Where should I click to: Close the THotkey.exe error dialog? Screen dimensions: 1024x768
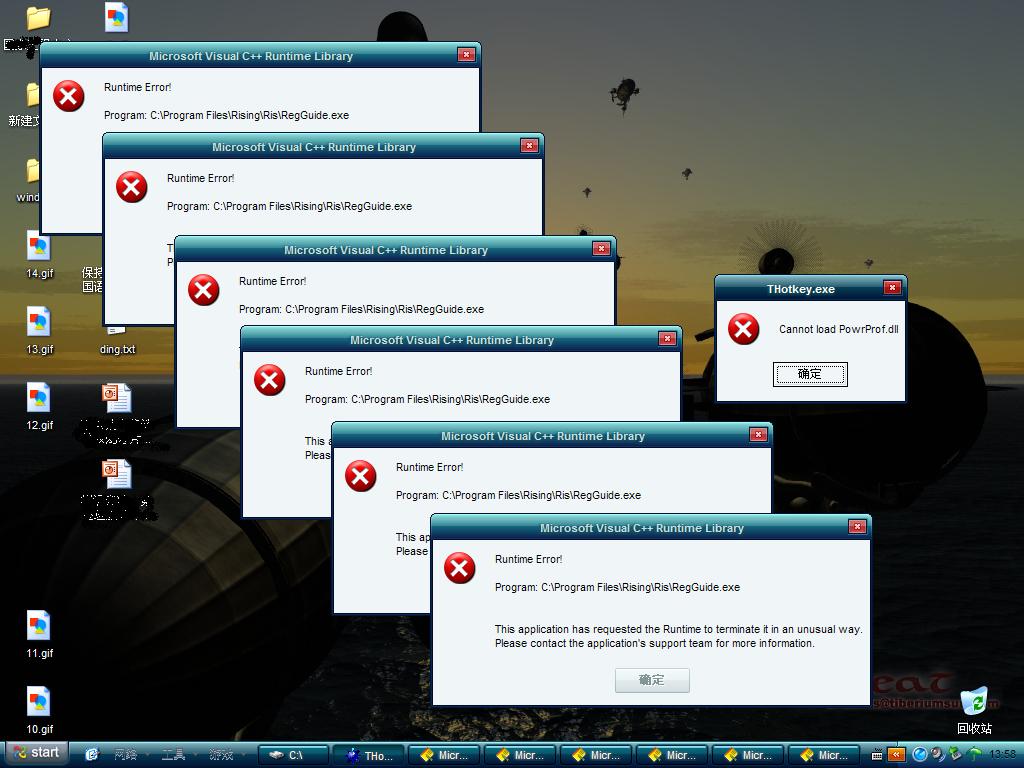click(892, 287)
